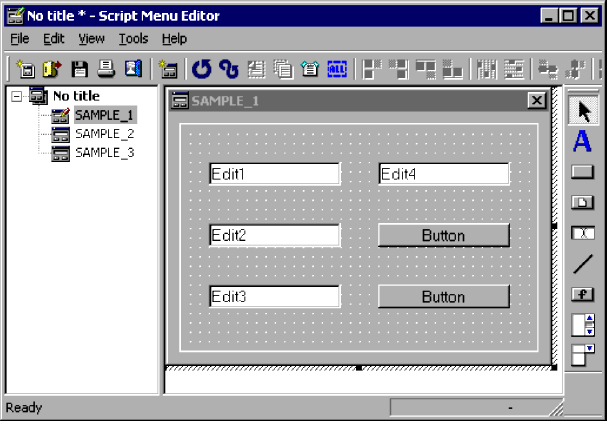This screenshot has width=607, height=421.
Task: Close the SAMPLE_1 design window
Action: [537, 101]
